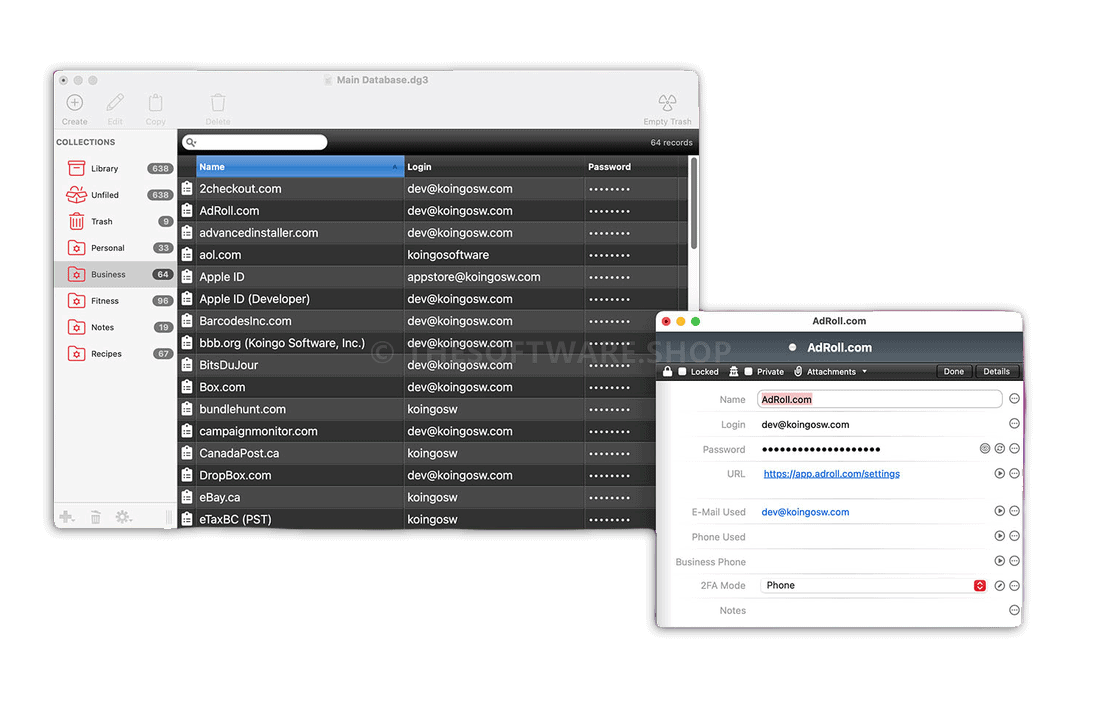Open the 2FA Mode Phone dropdown
Viewport: 1100px width, 703px height.
(x=873, y=586)
